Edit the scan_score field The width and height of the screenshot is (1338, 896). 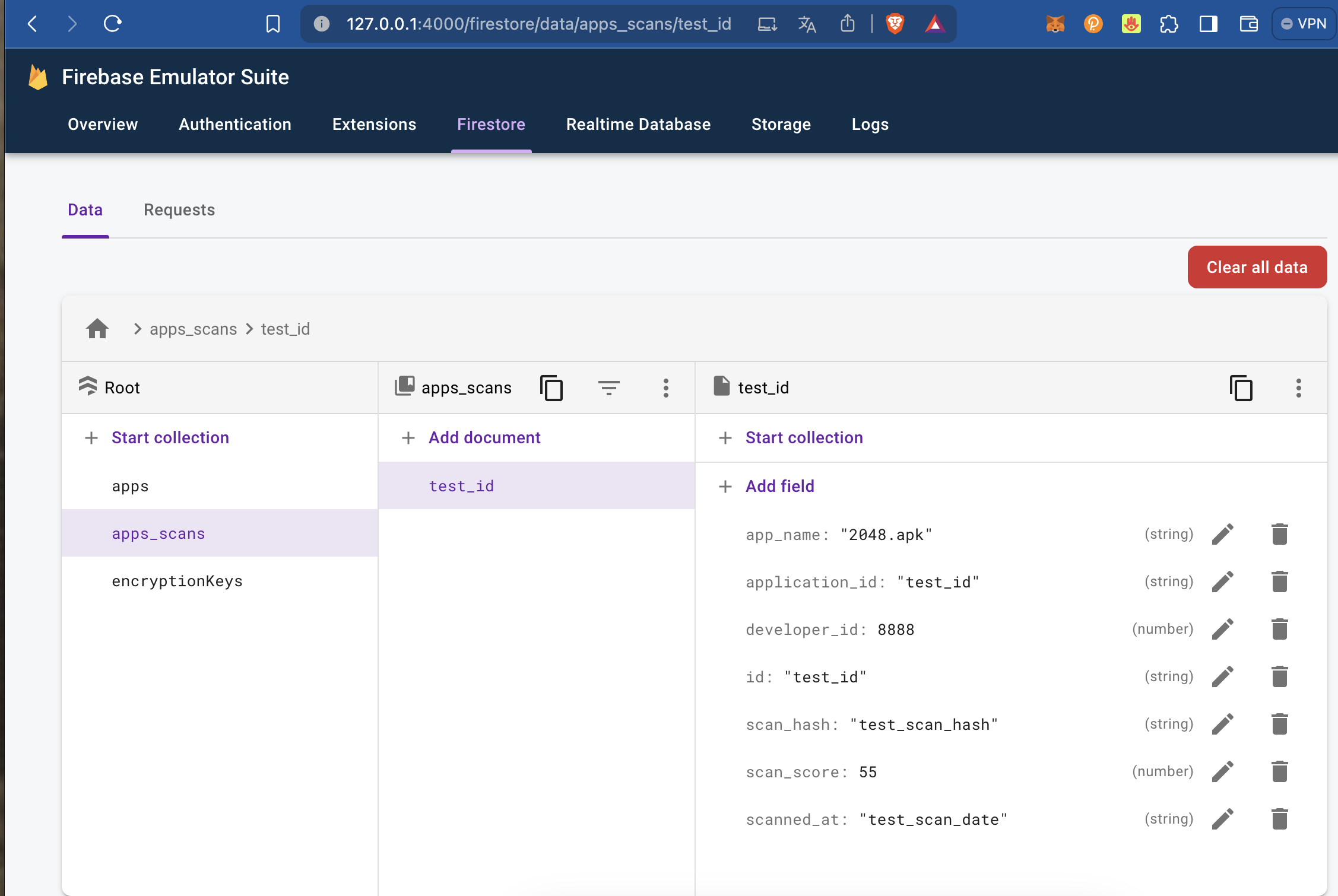pos(1223,771)
